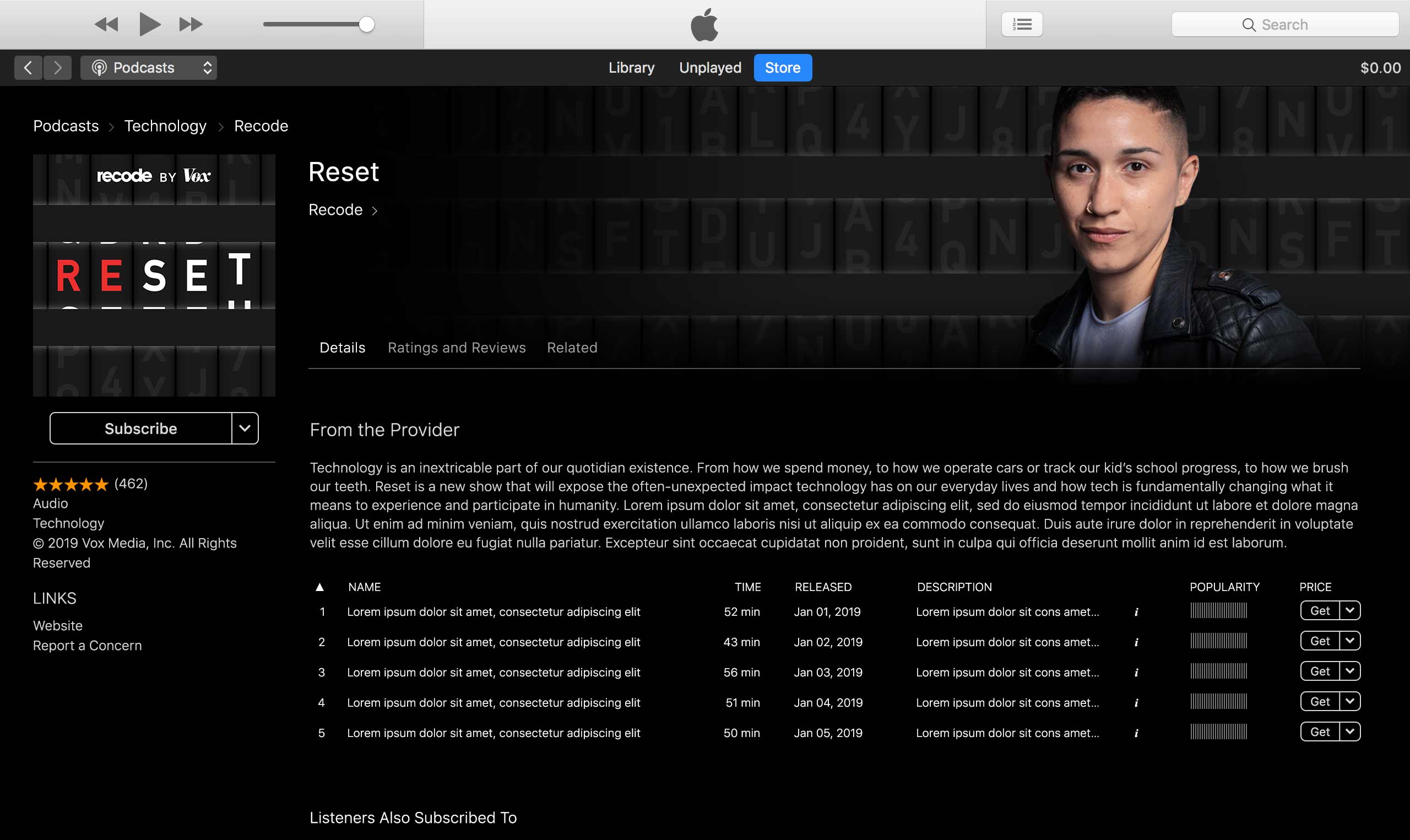Click info icon for episode 1

click(x=1136, y=612)
